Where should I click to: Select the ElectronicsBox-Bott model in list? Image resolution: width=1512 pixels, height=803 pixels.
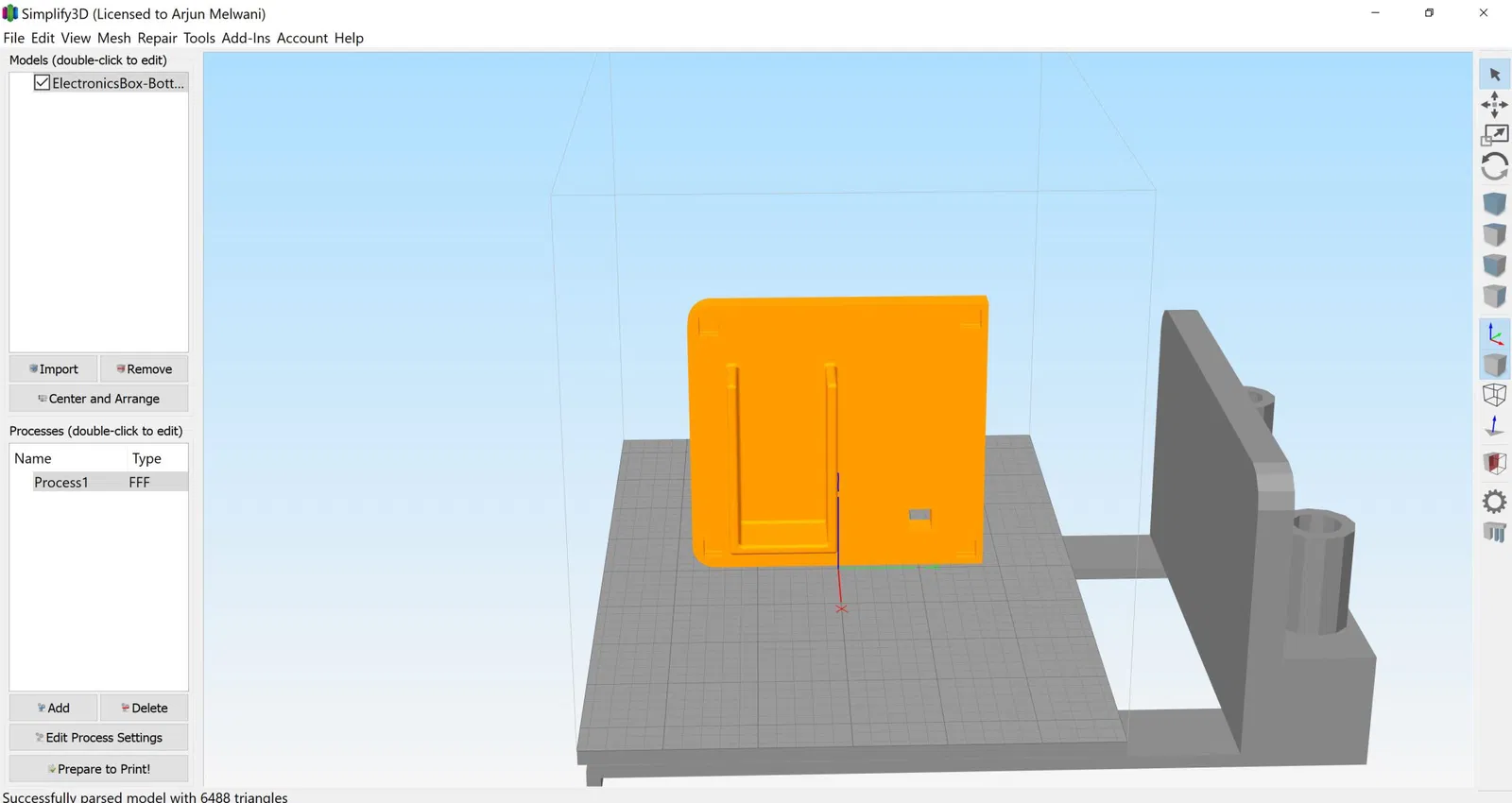(x=118, y=83)
